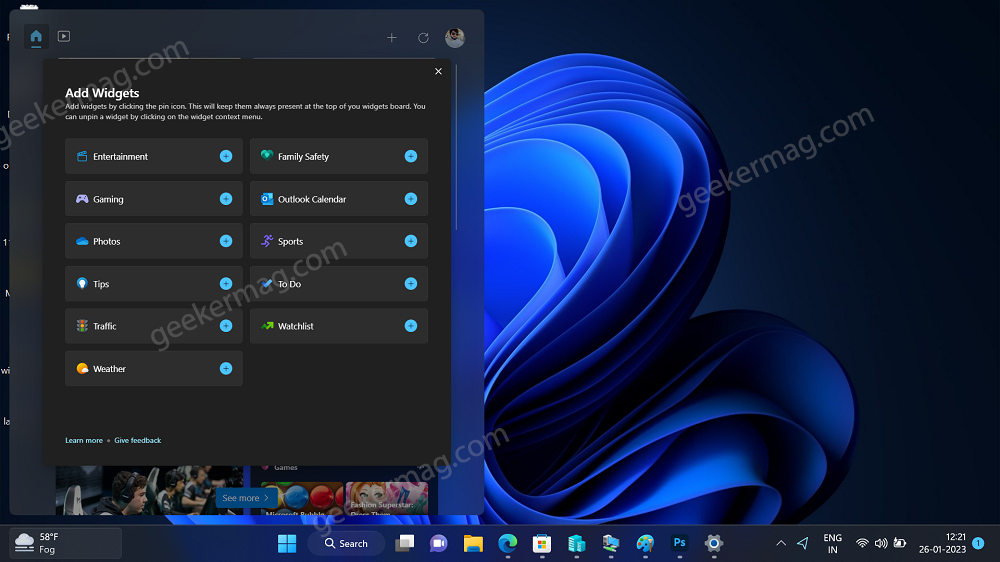This screenshot has width=1000, height=562.
Task: Click the battery status tray icon
Action: click(900, 544)
